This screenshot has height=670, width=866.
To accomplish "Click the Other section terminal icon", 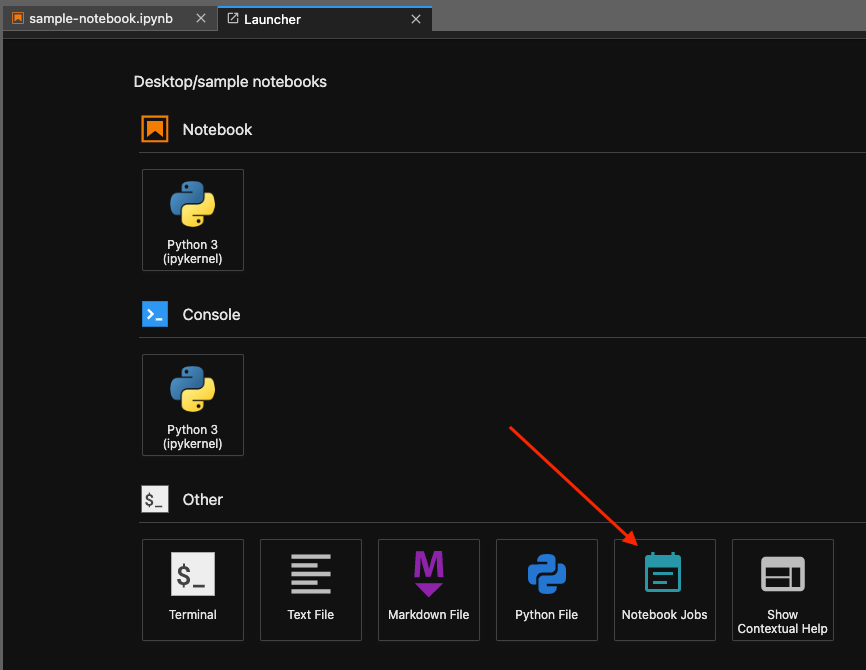I will point(155,499).
